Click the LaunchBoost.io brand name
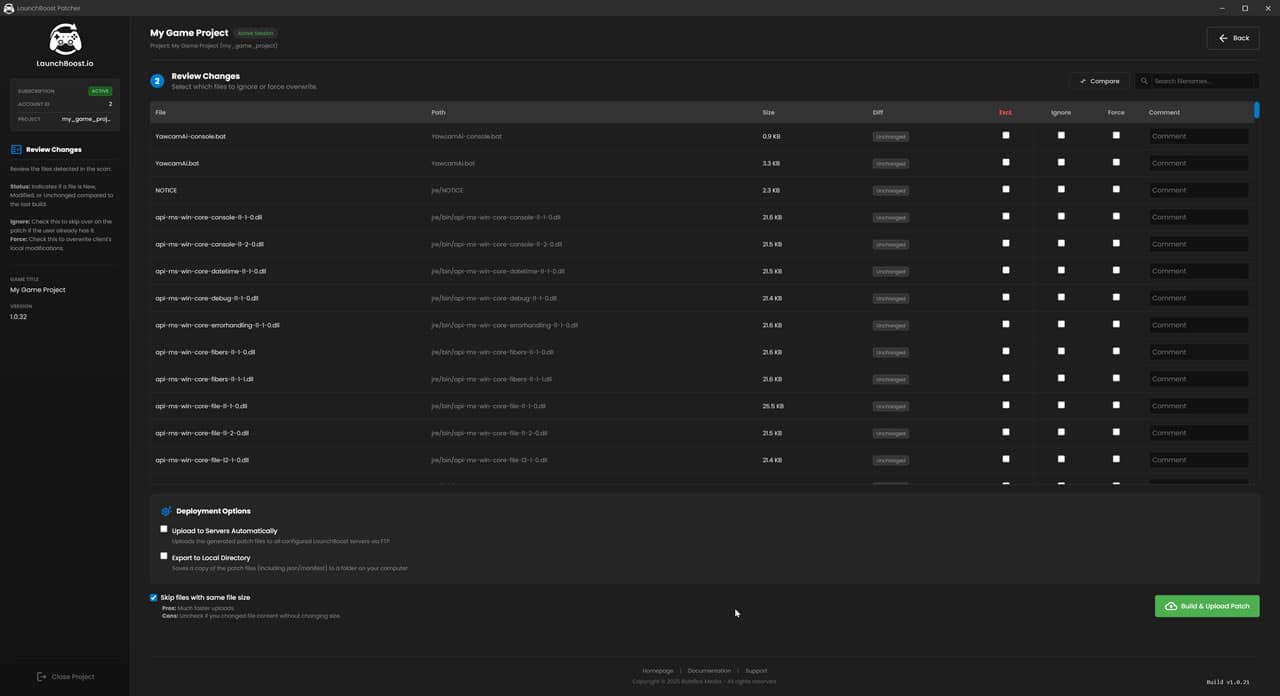1280x696 pixels. (65, 63)
